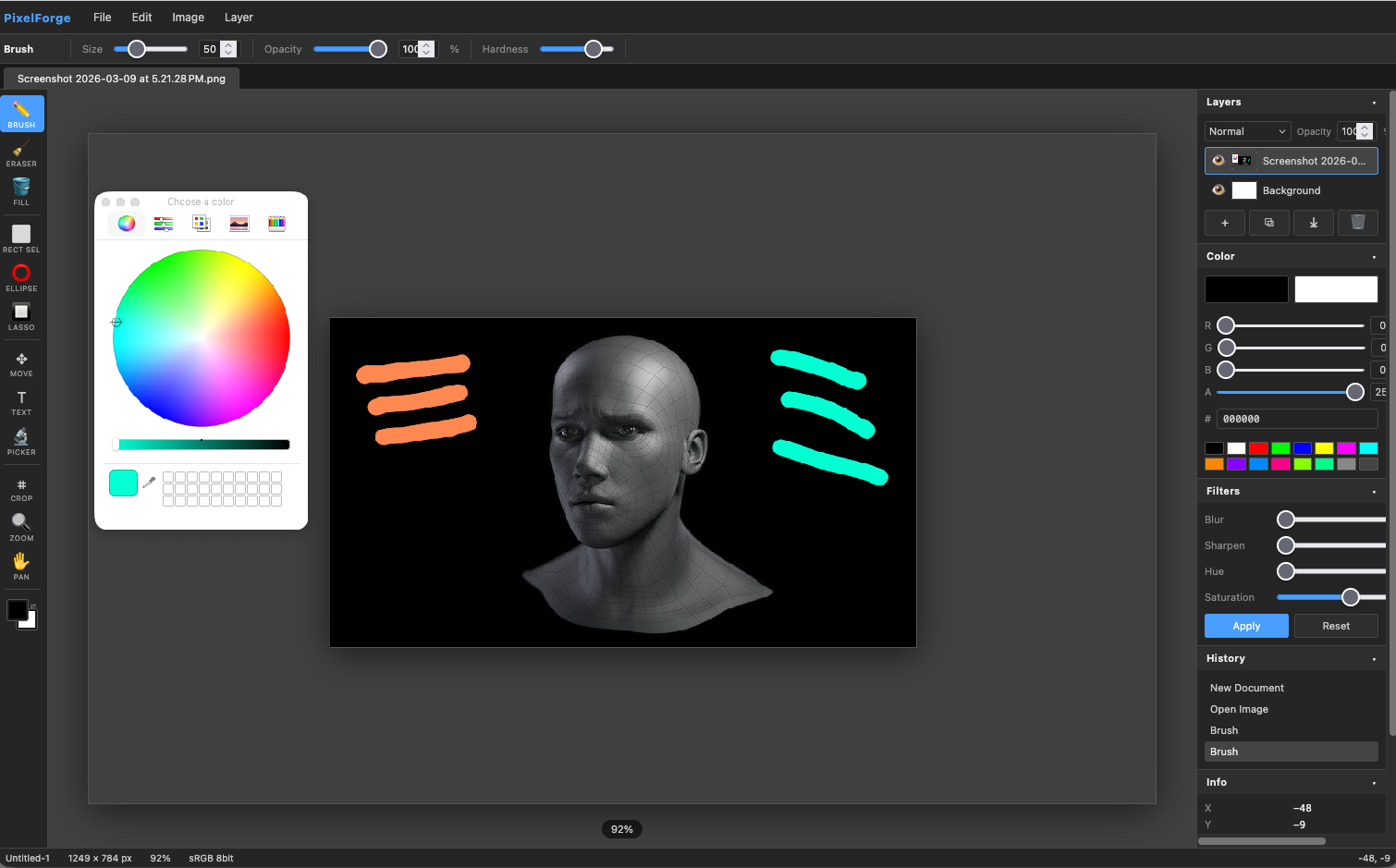Select the Eraser tool

(x=21, y=153)
